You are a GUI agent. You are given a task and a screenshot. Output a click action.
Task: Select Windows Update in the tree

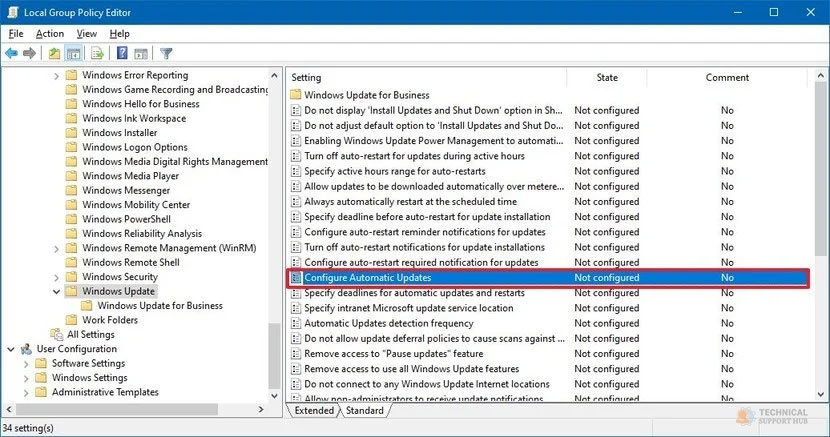pyautogui.click(x=119, y=291)
